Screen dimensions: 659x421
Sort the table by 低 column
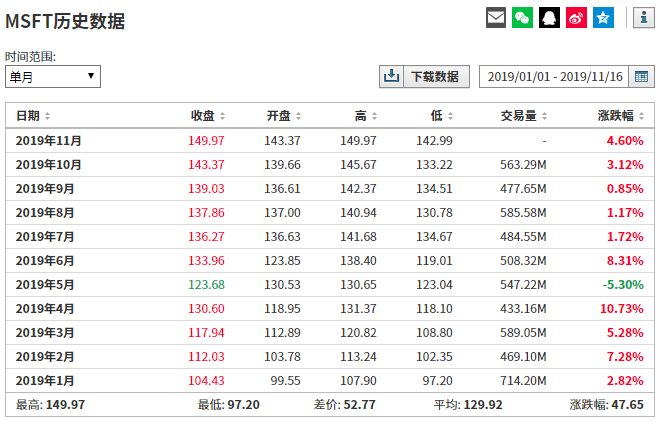(x=442, y=116)
